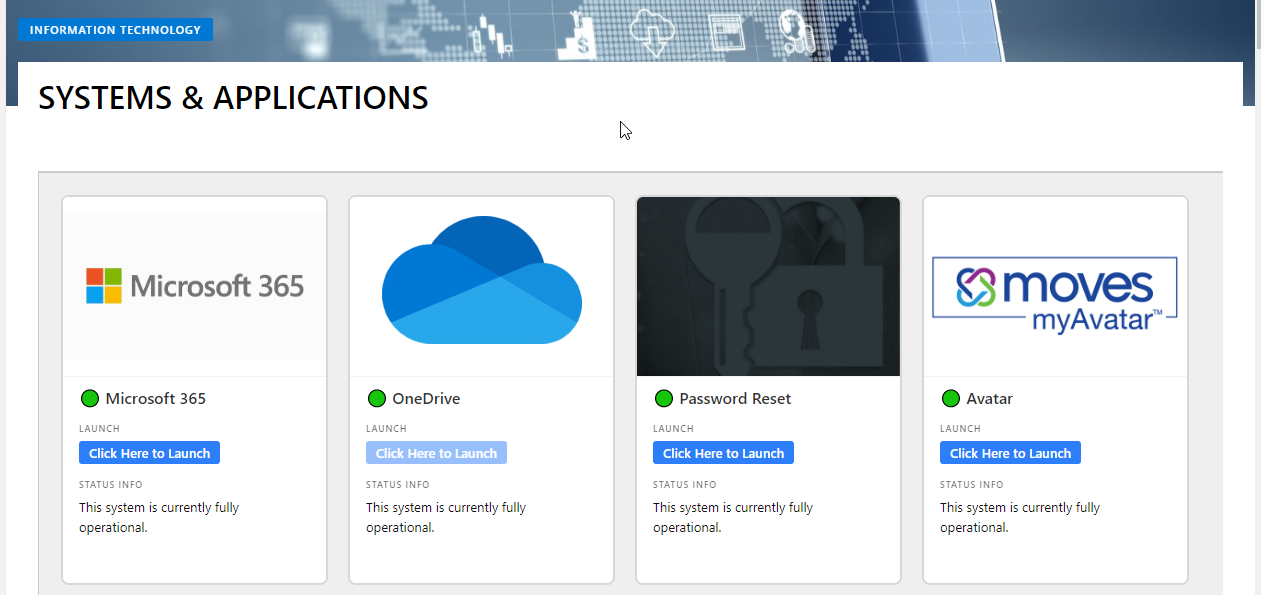1261x595 pixels.
Task: Click the Avatar card title
Action: coord(990,399)
